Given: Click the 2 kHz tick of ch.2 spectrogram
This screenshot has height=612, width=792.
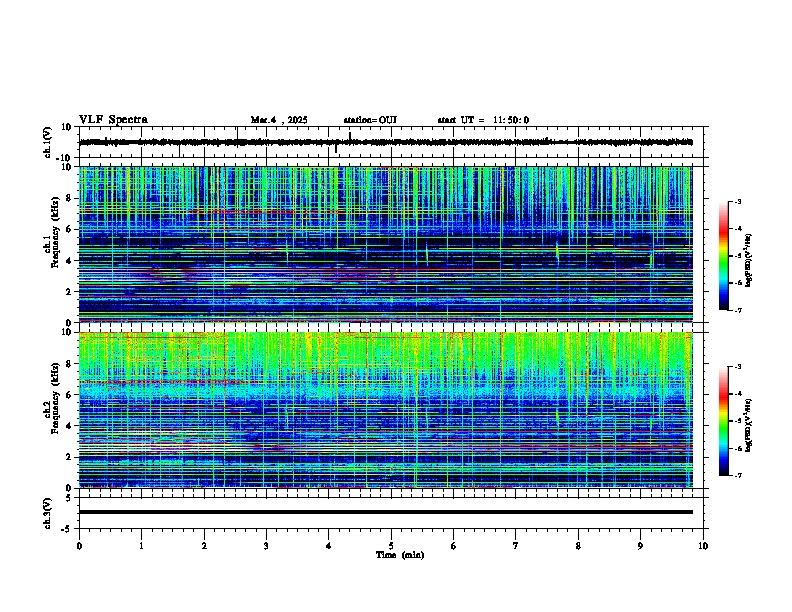Looking at the screenshot, I should coord(69,457).
